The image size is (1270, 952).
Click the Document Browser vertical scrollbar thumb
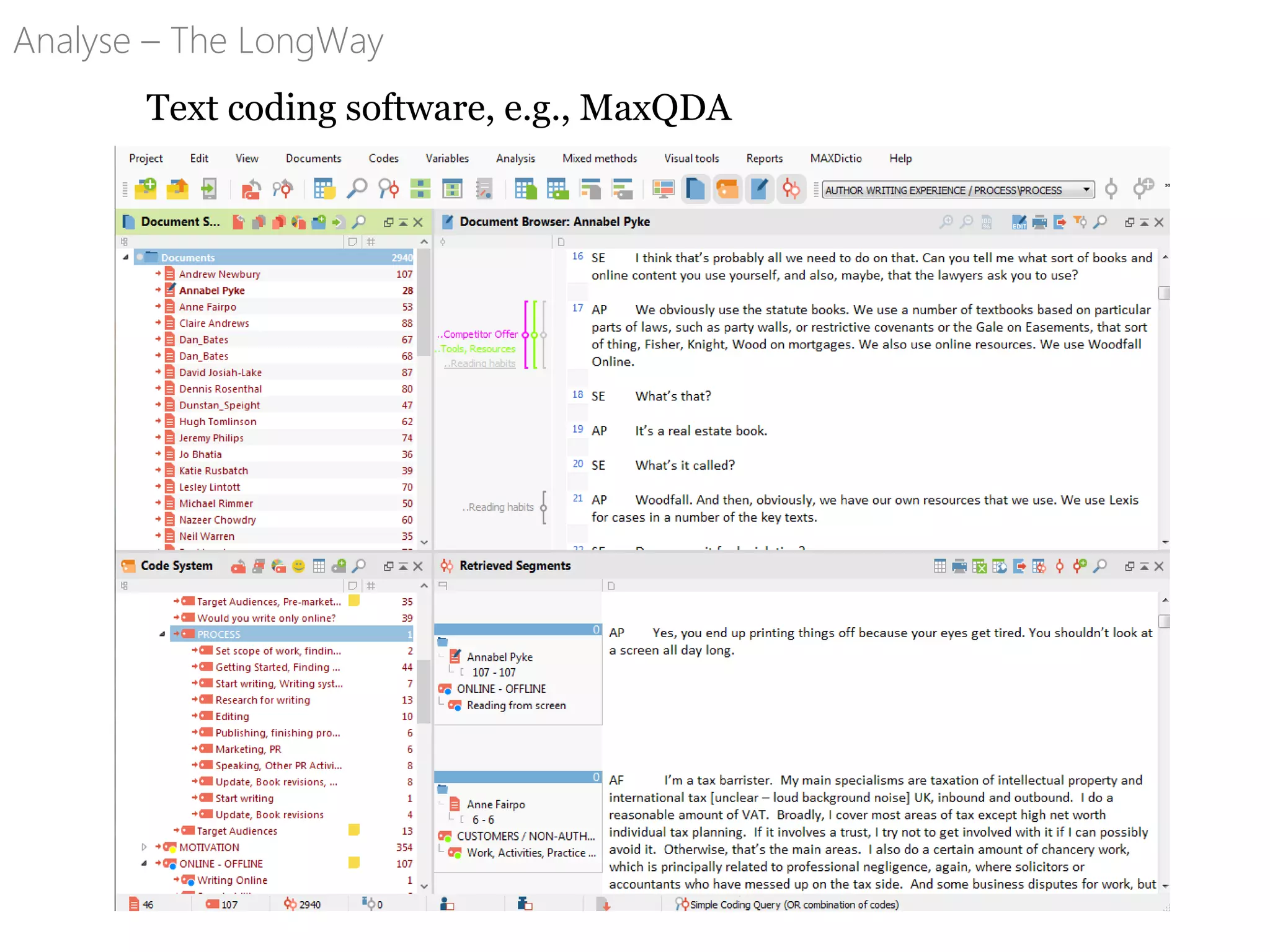tap(1165, 293)
